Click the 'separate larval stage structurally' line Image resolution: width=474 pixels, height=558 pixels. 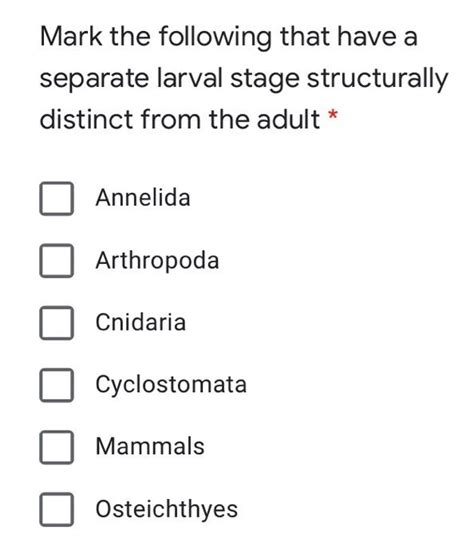point(244,79)
